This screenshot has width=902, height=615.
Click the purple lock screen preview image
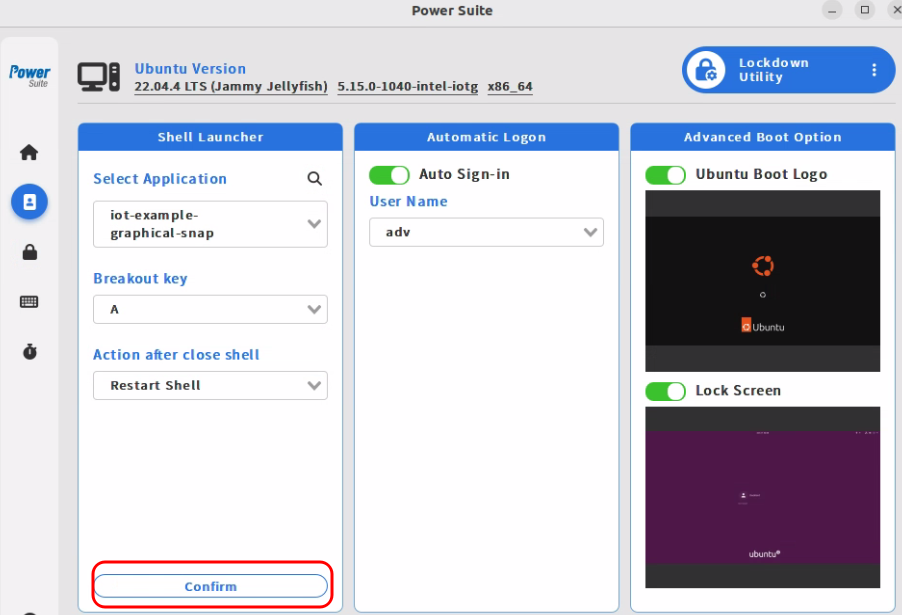coord(762,497)
